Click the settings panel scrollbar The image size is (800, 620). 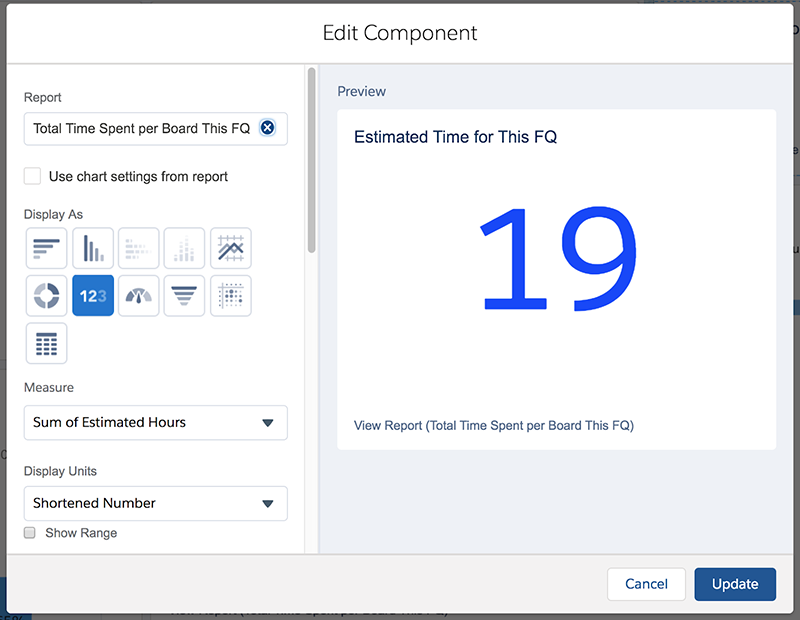[x=312, y=160]
